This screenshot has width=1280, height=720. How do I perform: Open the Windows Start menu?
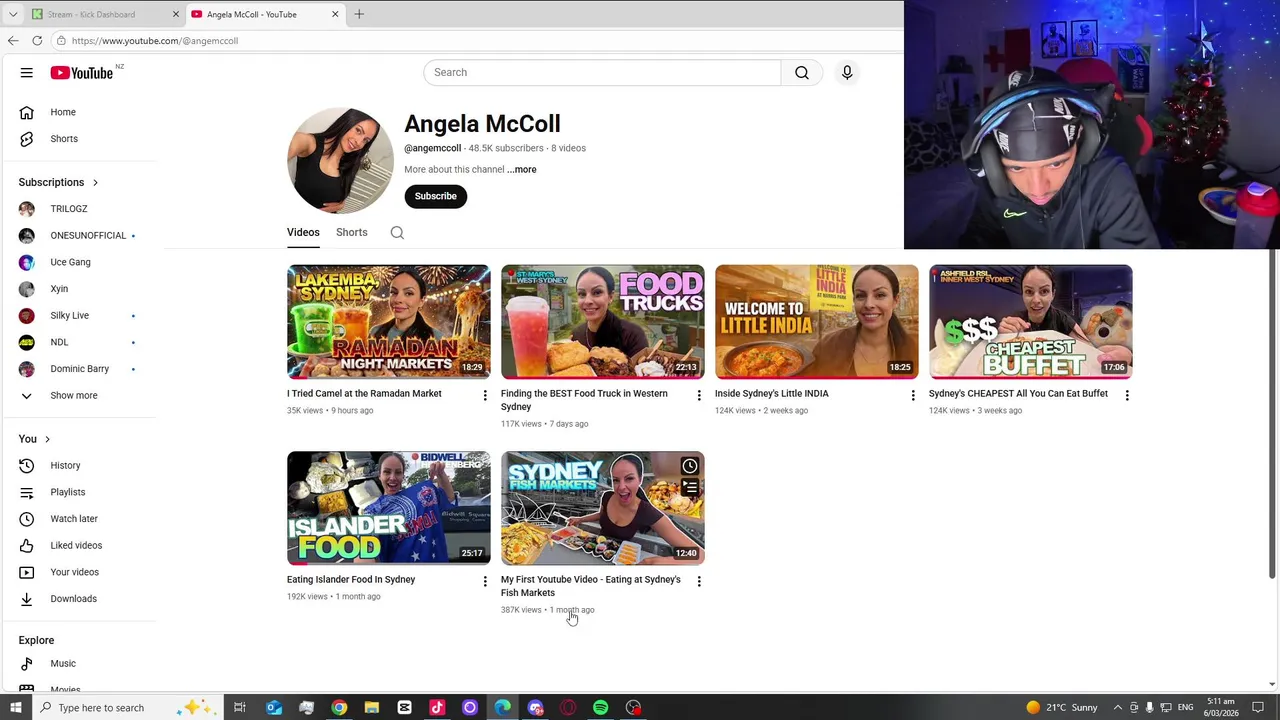click(x=15, y=707)
